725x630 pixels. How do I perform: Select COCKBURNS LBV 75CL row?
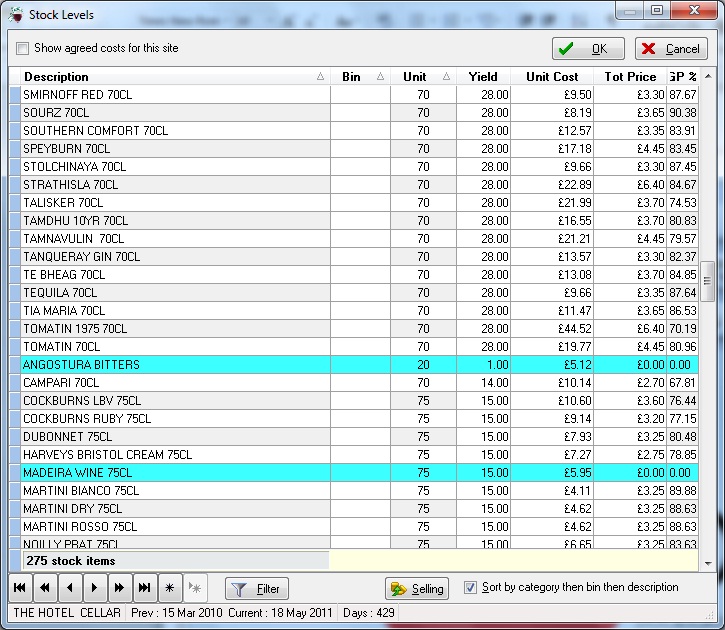tap(354, 401)
